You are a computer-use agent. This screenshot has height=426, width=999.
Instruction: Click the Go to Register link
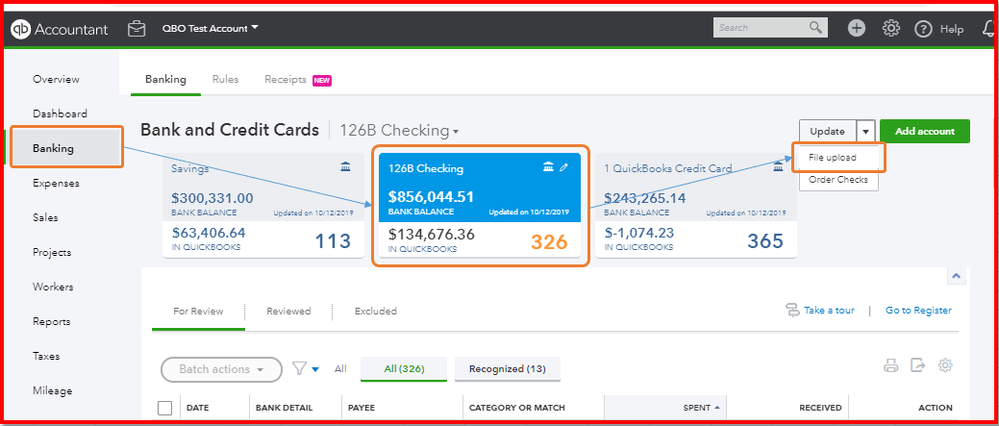[918, 311]
